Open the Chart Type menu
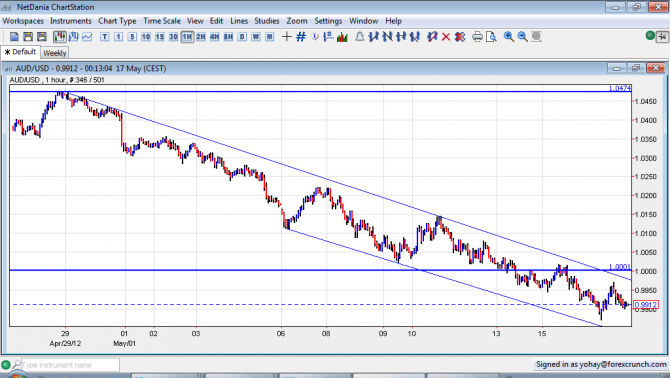Viewport: 670px width, 378px height. pos(117,21)
